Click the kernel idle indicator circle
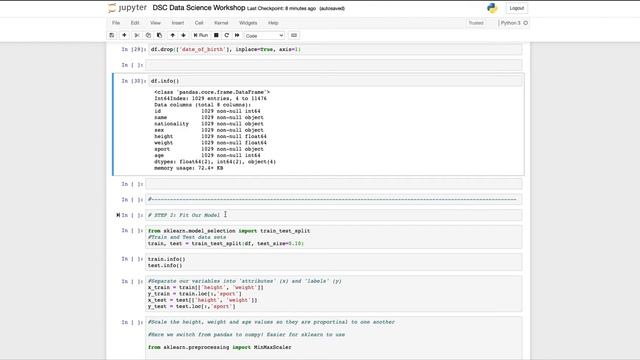 click(x=526, y=23)
